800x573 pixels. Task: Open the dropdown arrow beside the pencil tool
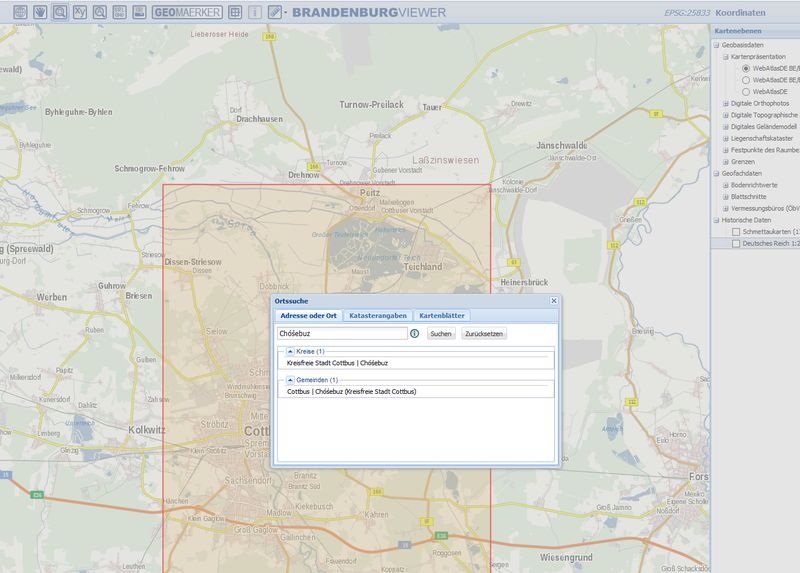click(286, 12)
